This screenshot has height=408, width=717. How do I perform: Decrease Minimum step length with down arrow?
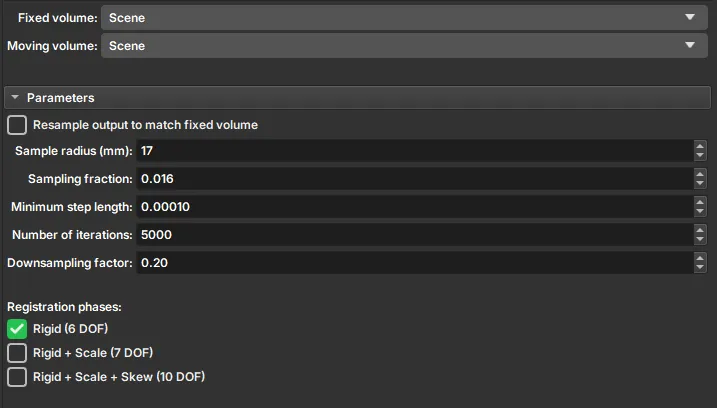[700, 212]
